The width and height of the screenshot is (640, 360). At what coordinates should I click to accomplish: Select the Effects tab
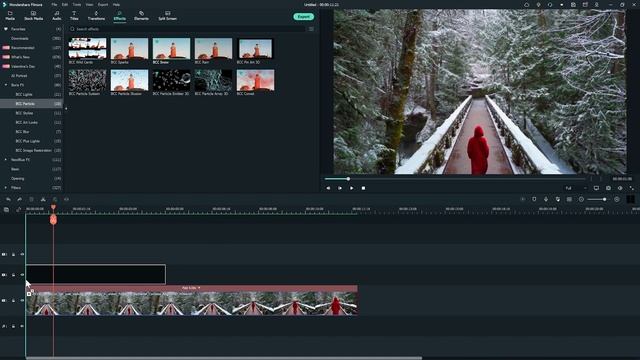pyautogui.click(x=120, y=16)
